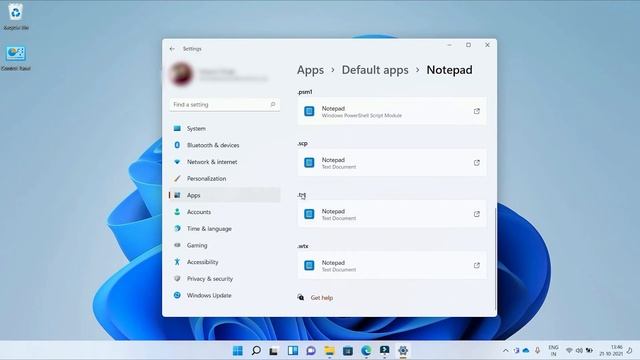Open File Explorer on the taskbar
Screen dimensions: 640x360
(329, 351)
